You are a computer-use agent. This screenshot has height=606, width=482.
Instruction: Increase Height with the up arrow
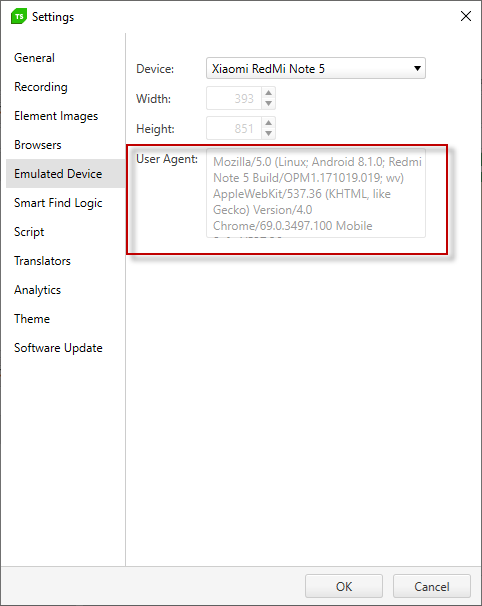point(268,123)
